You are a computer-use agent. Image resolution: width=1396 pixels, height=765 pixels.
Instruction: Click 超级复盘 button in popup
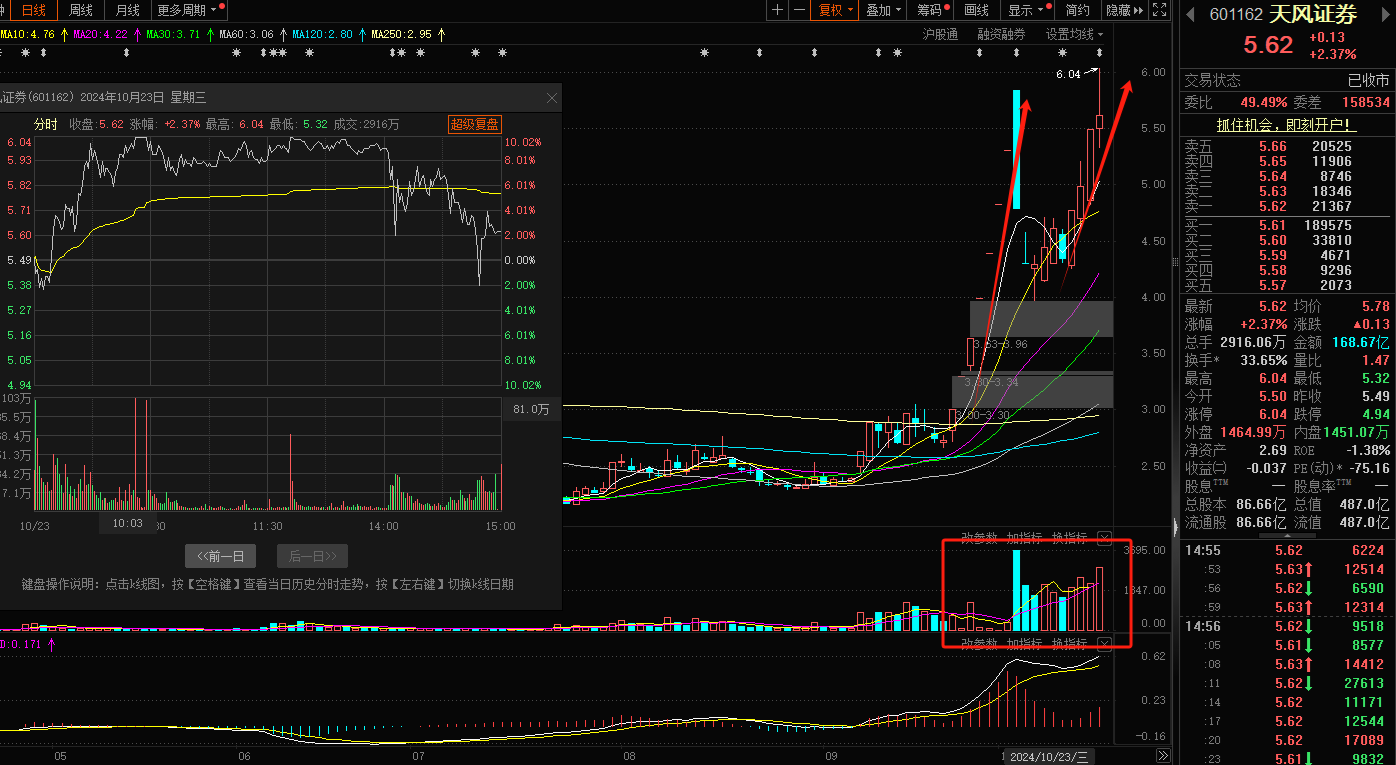(x=474, y=124)
